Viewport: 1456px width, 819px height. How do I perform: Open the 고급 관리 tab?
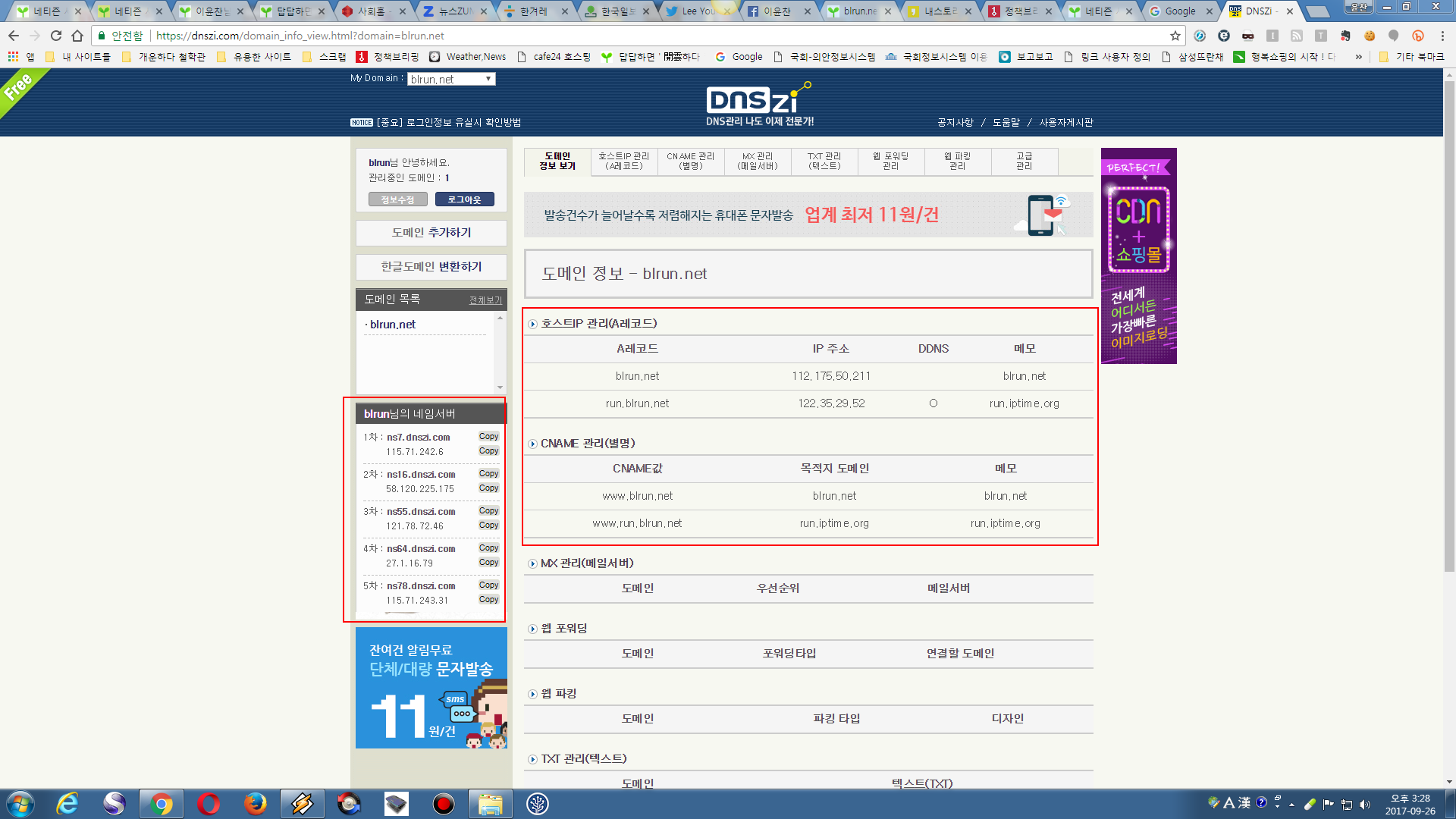pyautogui.click(x=1025, y=161)
